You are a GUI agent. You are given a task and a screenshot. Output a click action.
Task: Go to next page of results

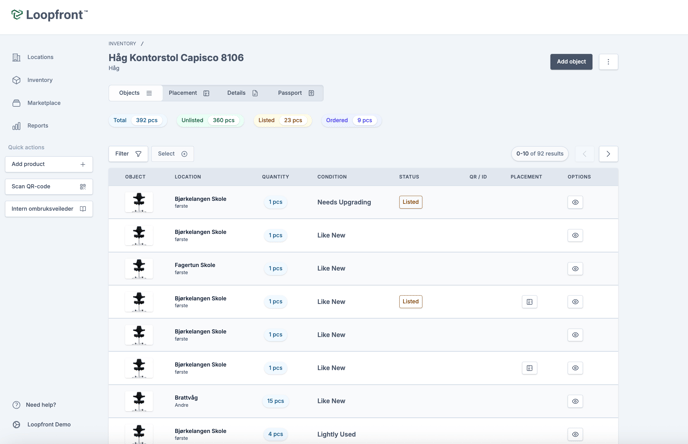tap(608, 154)
